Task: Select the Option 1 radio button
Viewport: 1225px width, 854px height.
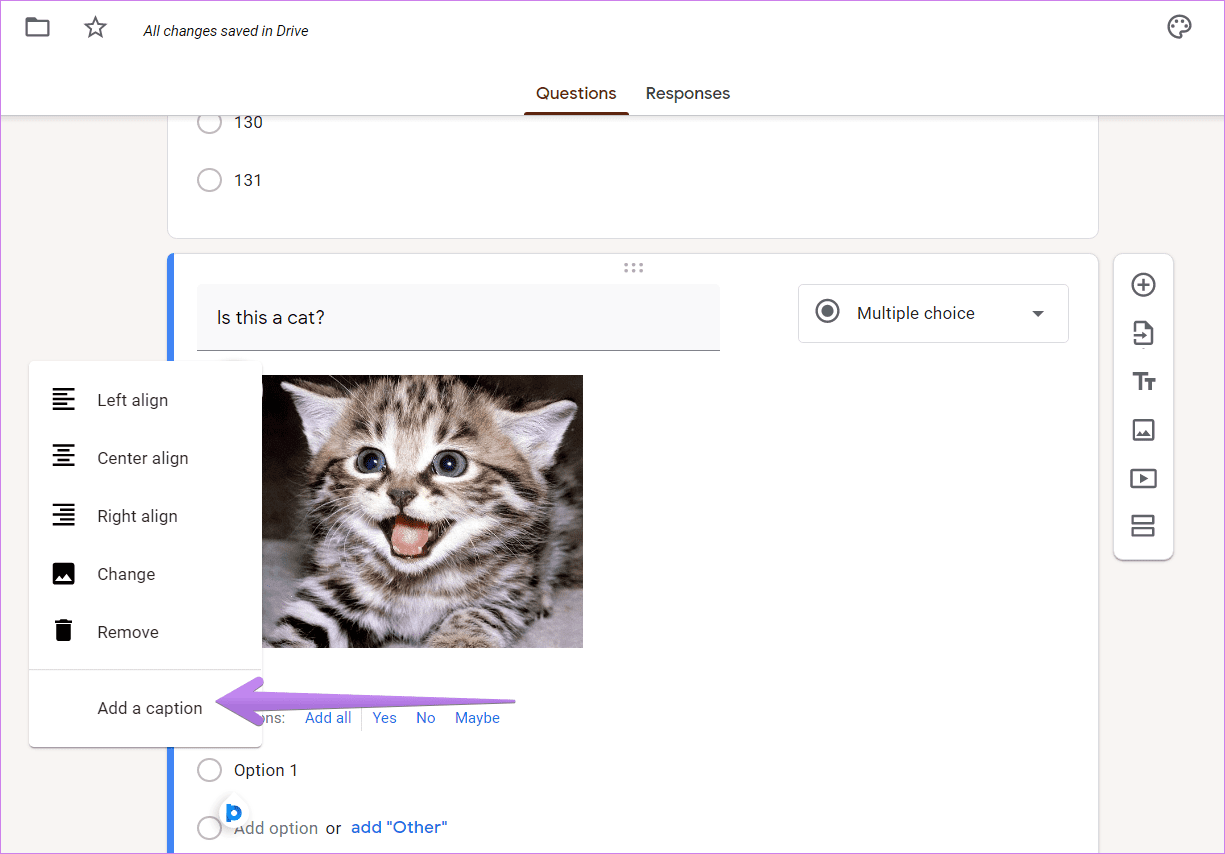Action: tap(209, 770)
